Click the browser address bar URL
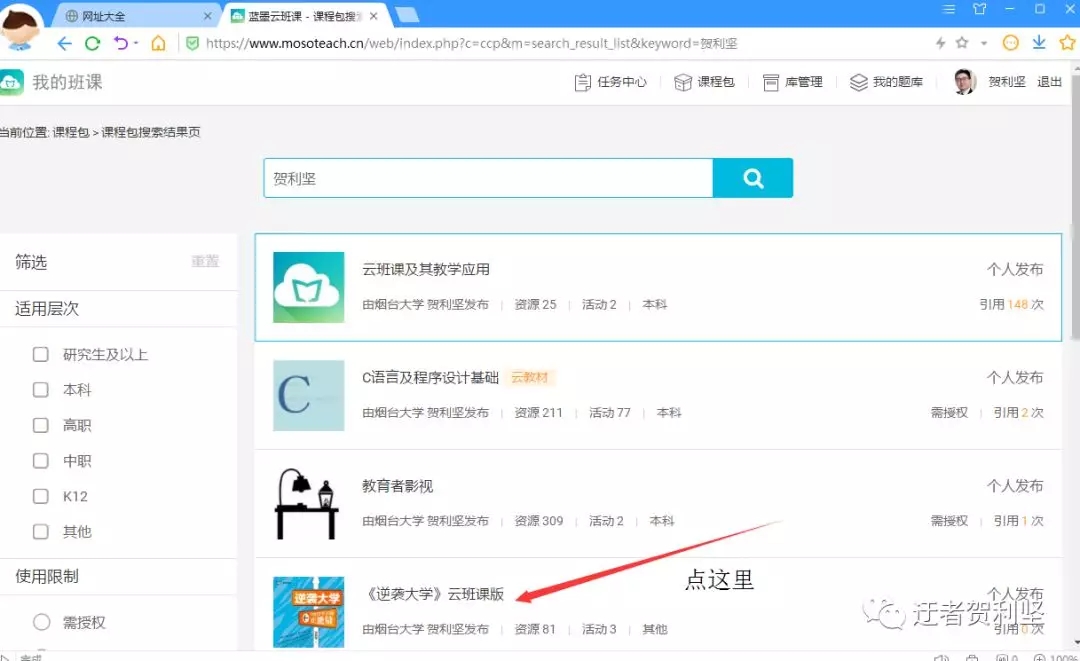Image resolution: width=1080 pixels, height=661 pixels. click(x=471, y=43)
